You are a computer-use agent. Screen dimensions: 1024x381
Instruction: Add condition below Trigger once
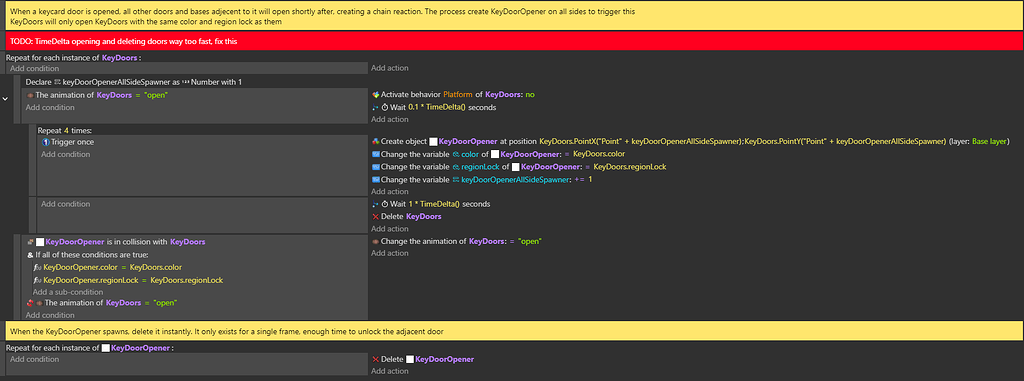pyautogui.click(x=65, y=154)
